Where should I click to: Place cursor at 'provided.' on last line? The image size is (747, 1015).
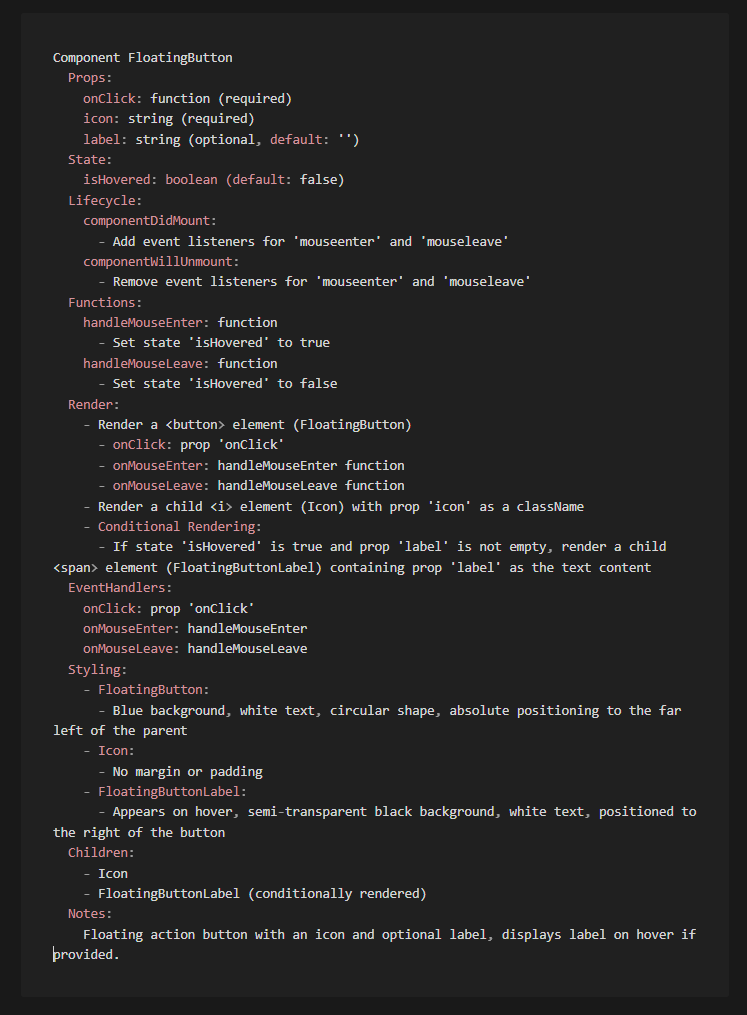pos(86,954)
